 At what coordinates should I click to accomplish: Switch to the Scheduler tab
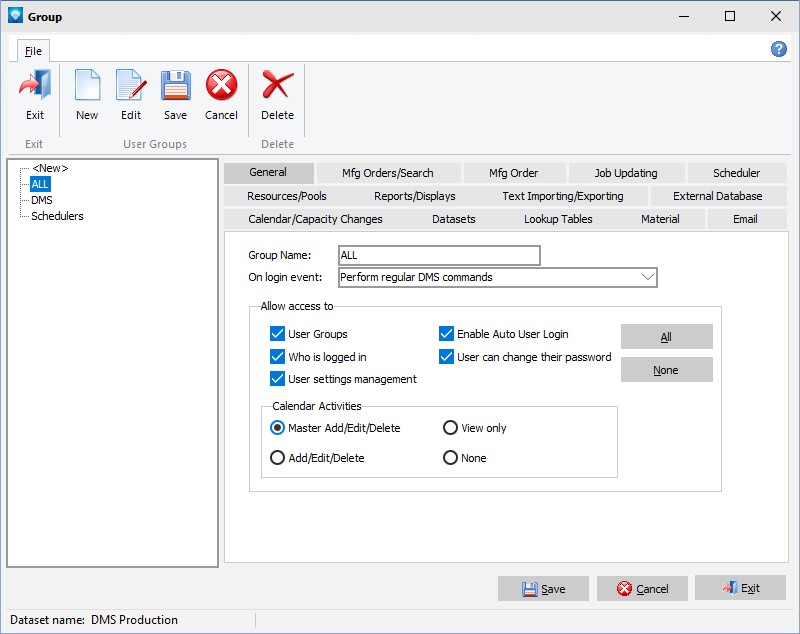pyautogui.click(x=736, y=173)
